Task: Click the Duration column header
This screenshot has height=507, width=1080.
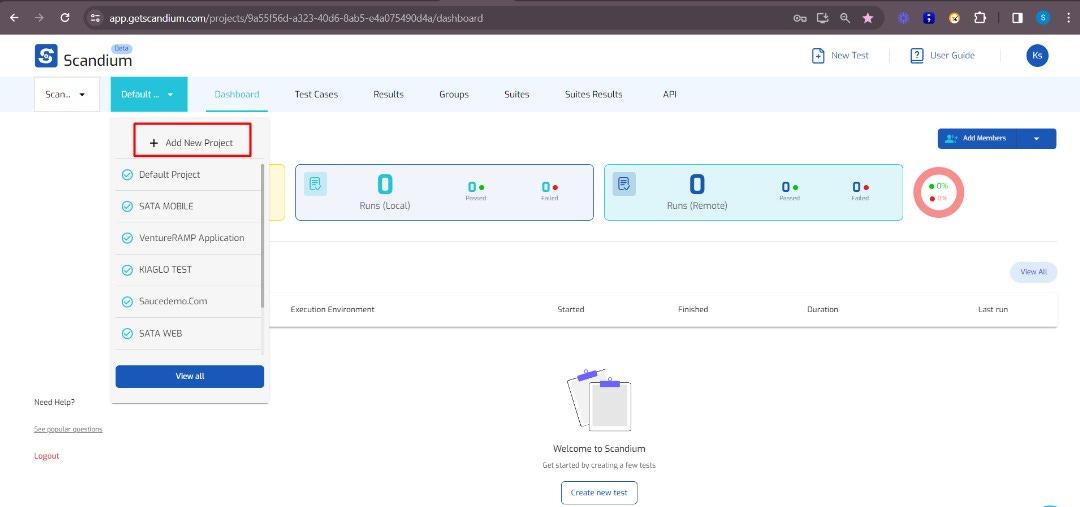Action: tap(822, 310)
